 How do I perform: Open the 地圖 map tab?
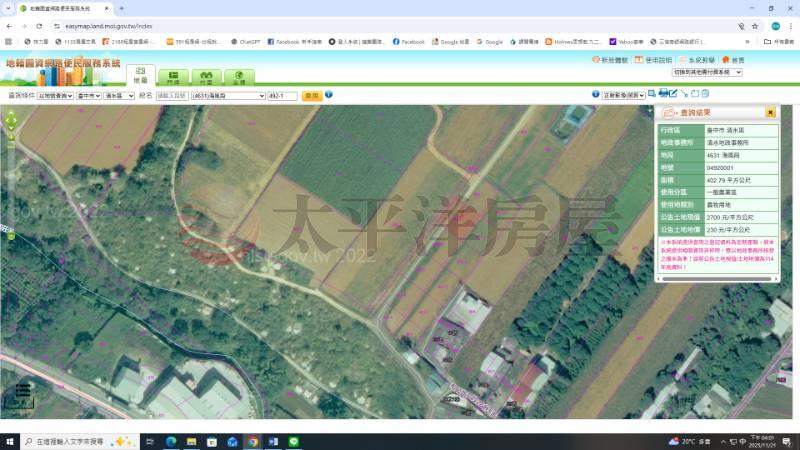140,76
